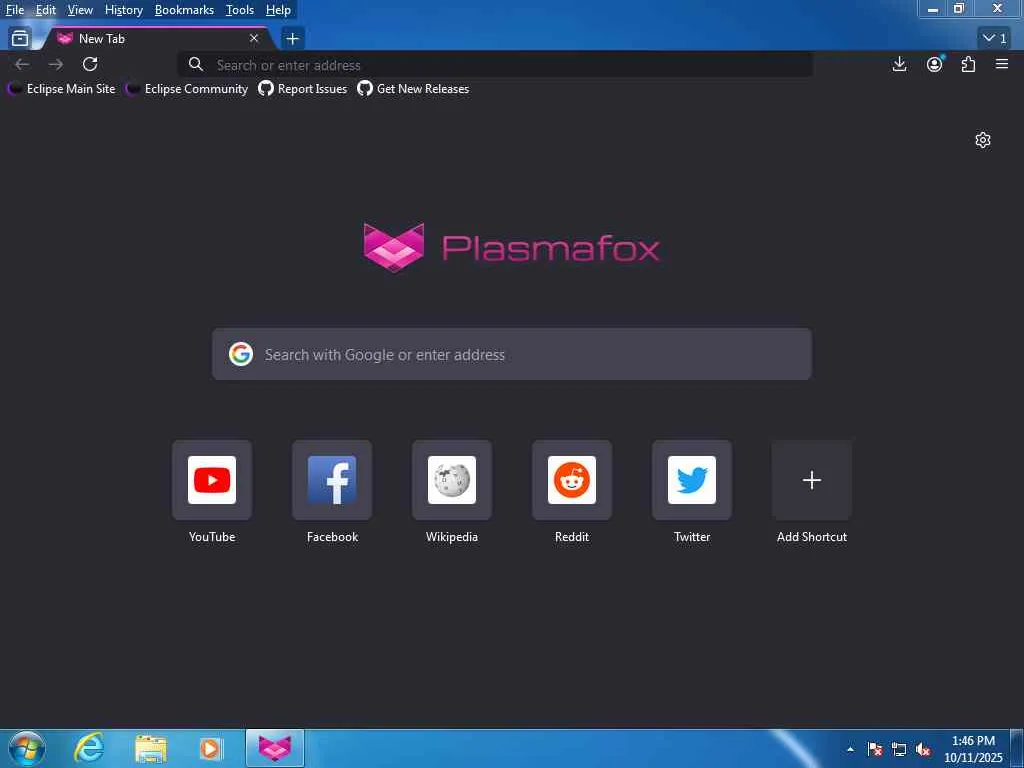
Task: Open the Windows Start button
Action: click(27, 748)
